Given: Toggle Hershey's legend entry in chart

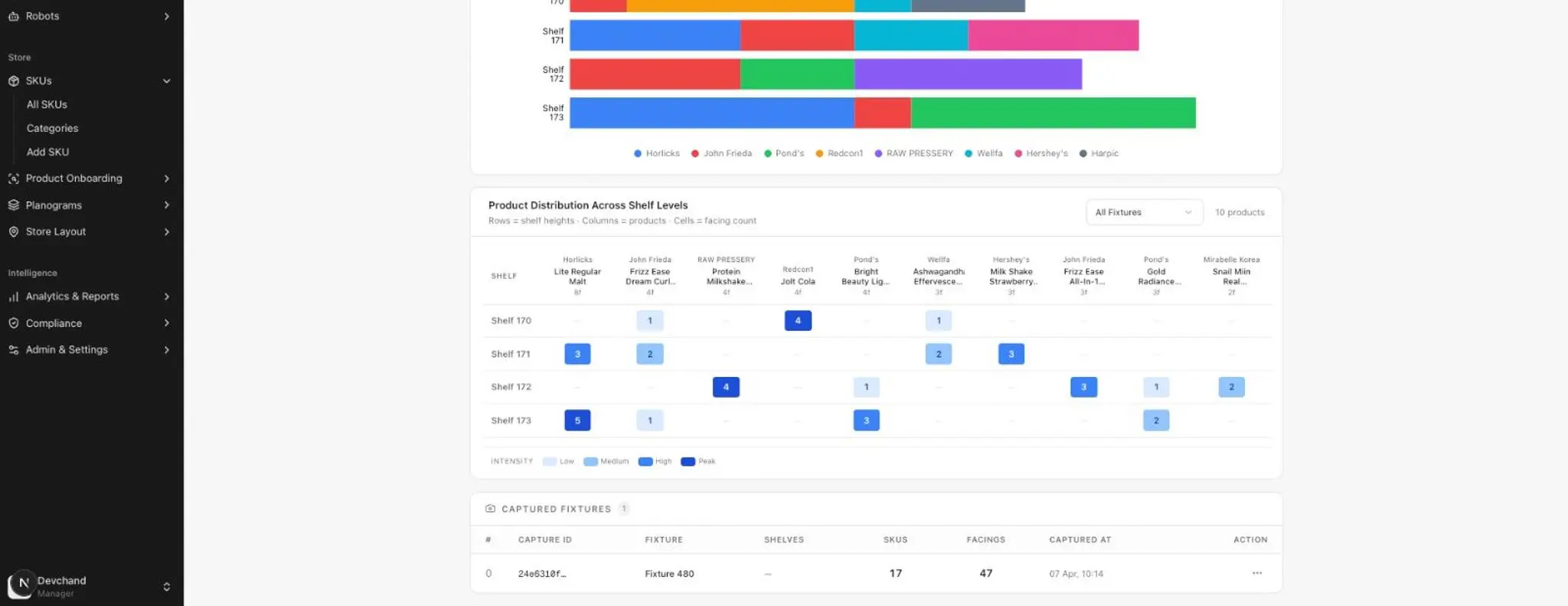Looking at the screenshot, I should coord(1041,153).
